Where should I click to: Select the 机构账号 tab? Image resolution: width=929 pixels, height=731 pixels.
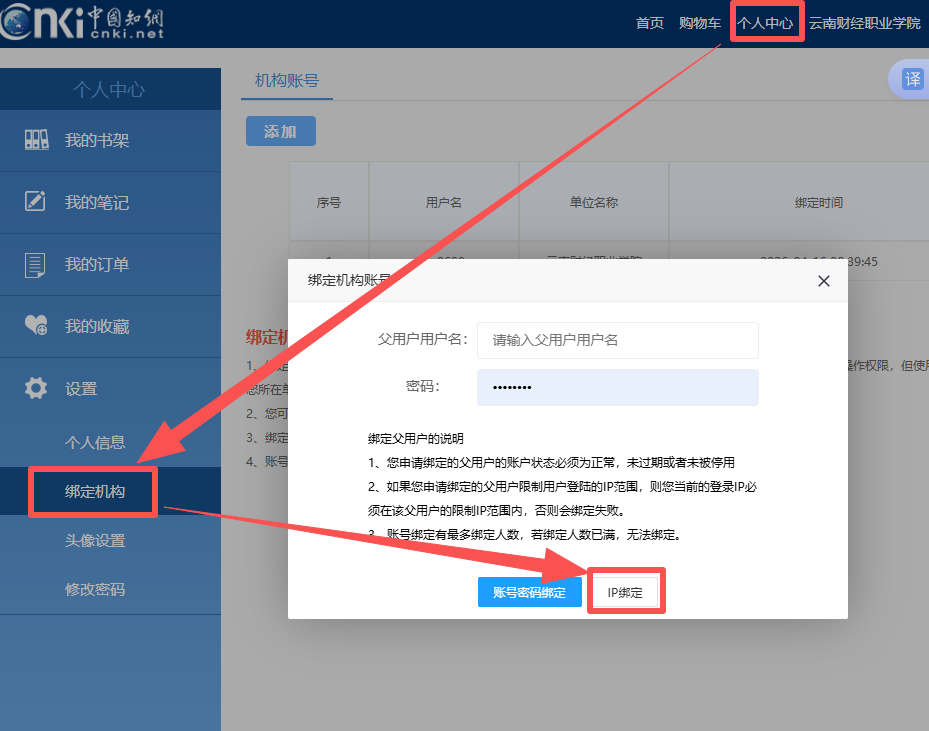click(287, 81)
